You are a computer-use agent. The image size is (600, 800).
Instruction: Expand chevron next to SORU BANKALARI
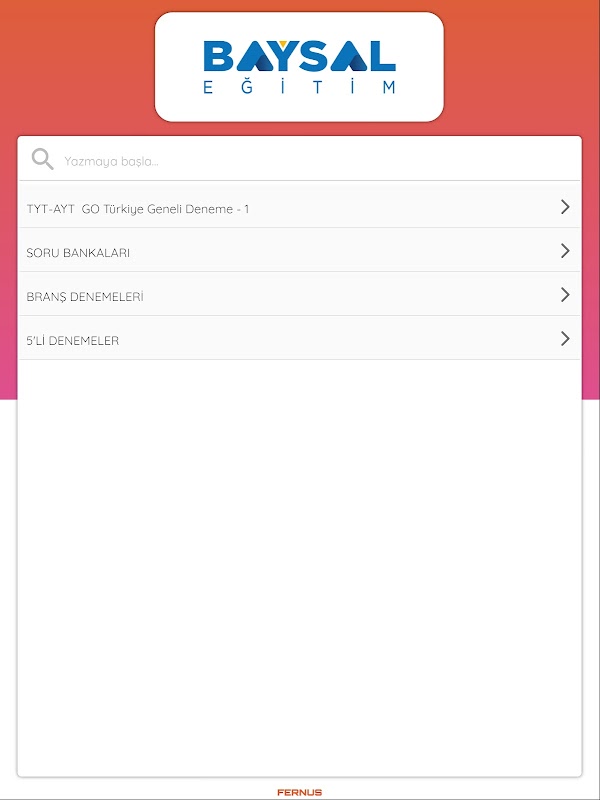coord(565,251)
